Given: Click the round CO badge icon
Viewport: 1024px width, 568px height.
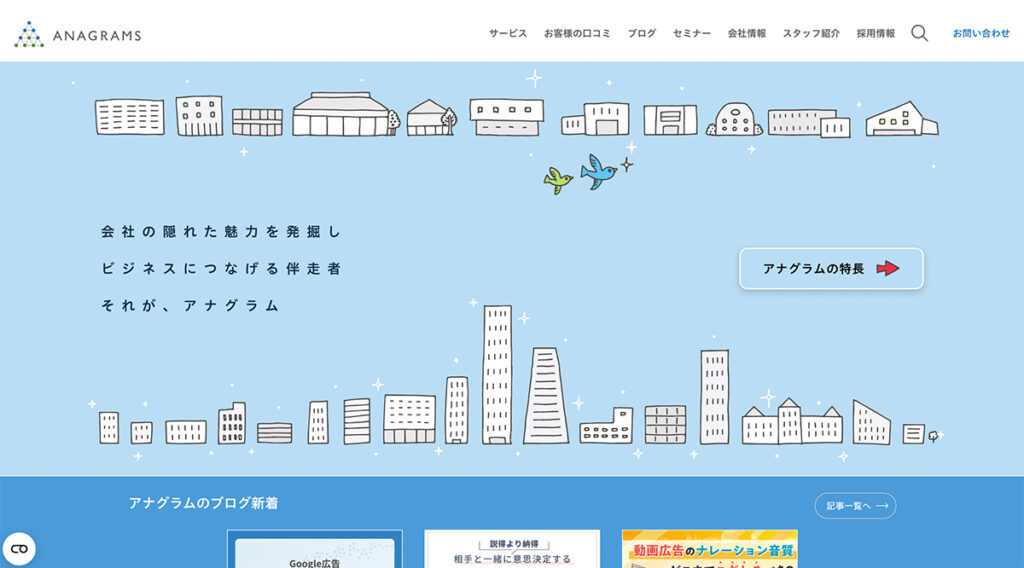Looking at the screenshot, I should pyautogui.click(x=19, y=549).
